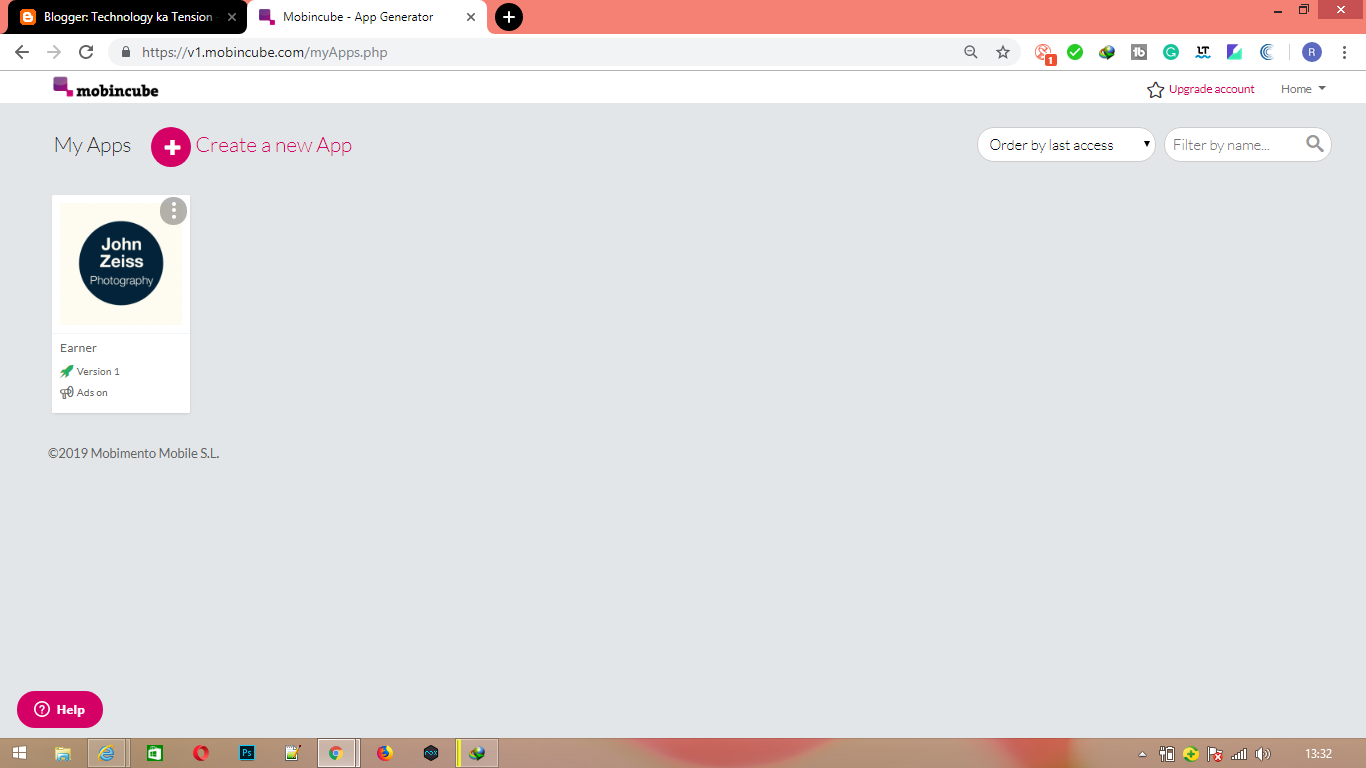Open the Chrome profile avatar R
Image resolution: width=1366 pixels, height=768 pixels.
point(1312,53)
